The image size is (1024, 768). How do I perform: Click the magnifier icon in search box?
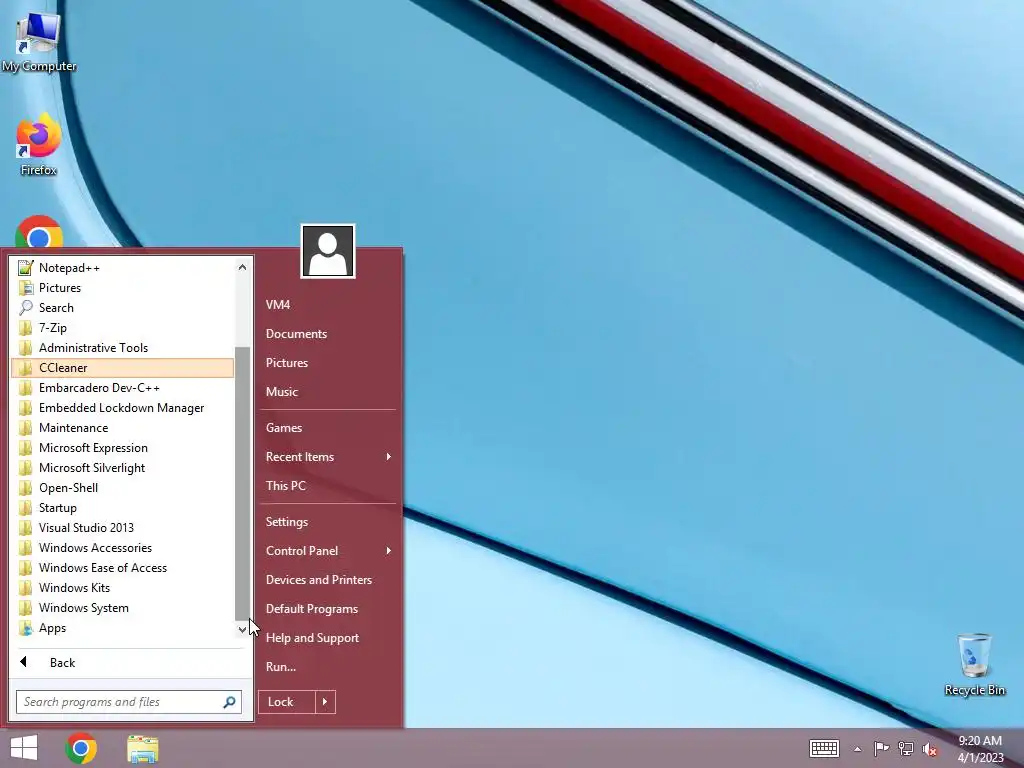229,702
